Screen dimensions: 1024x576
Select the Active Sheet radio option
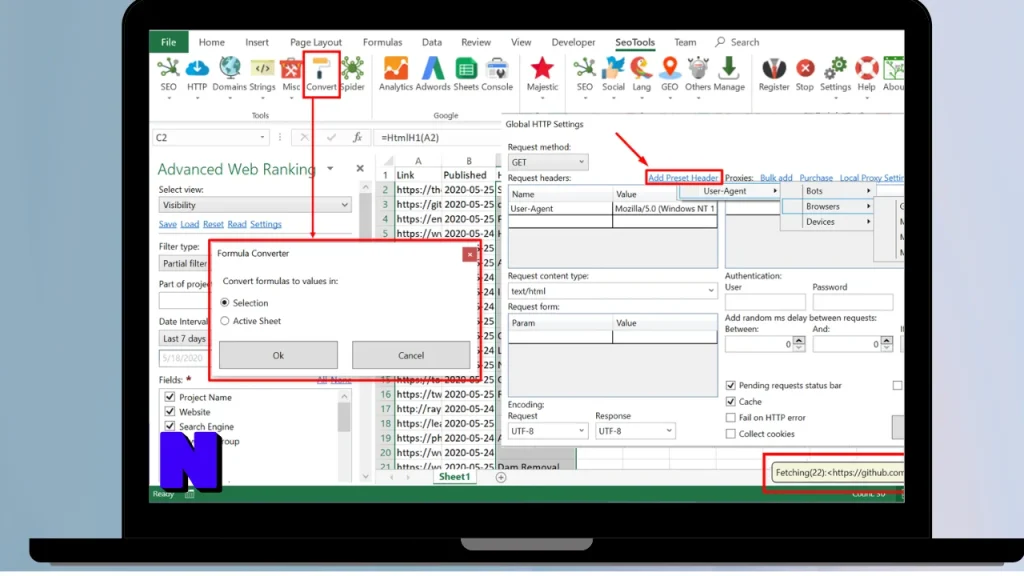click(x=225, y=321)
